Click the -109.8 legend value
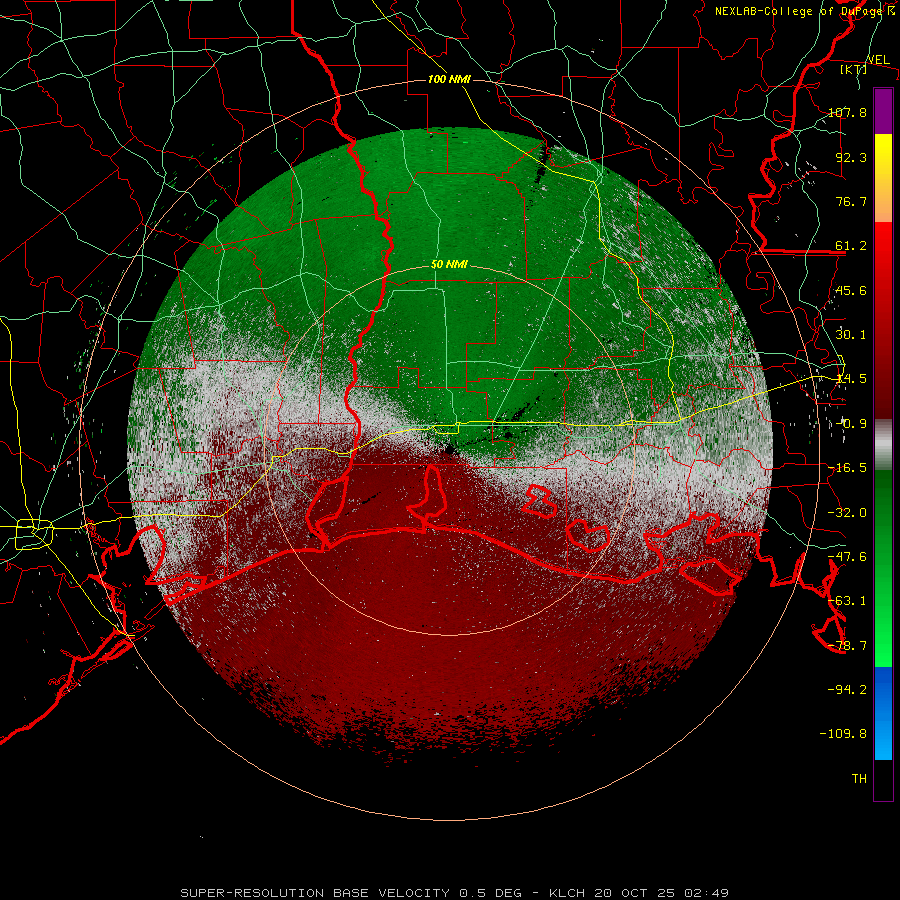The height and width of the screenshot is (900, 900). click(843, 734)
